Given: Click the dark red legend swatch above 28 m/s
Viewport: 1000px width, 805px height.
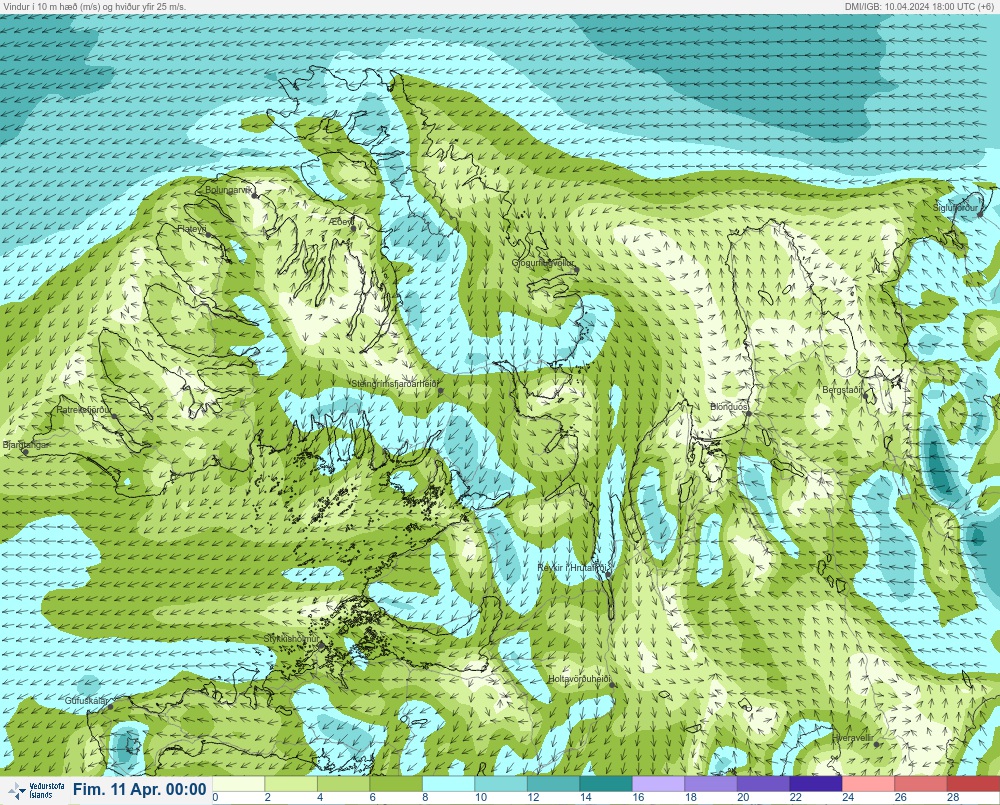Looking at the screenshot, I should tap(974, 783).
